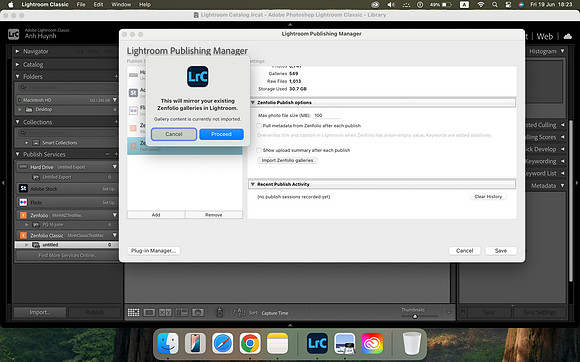Viewport: 580px width, 362px height.
Task: Collapse the Publish Services panel
Action: [x=17, y=154]
